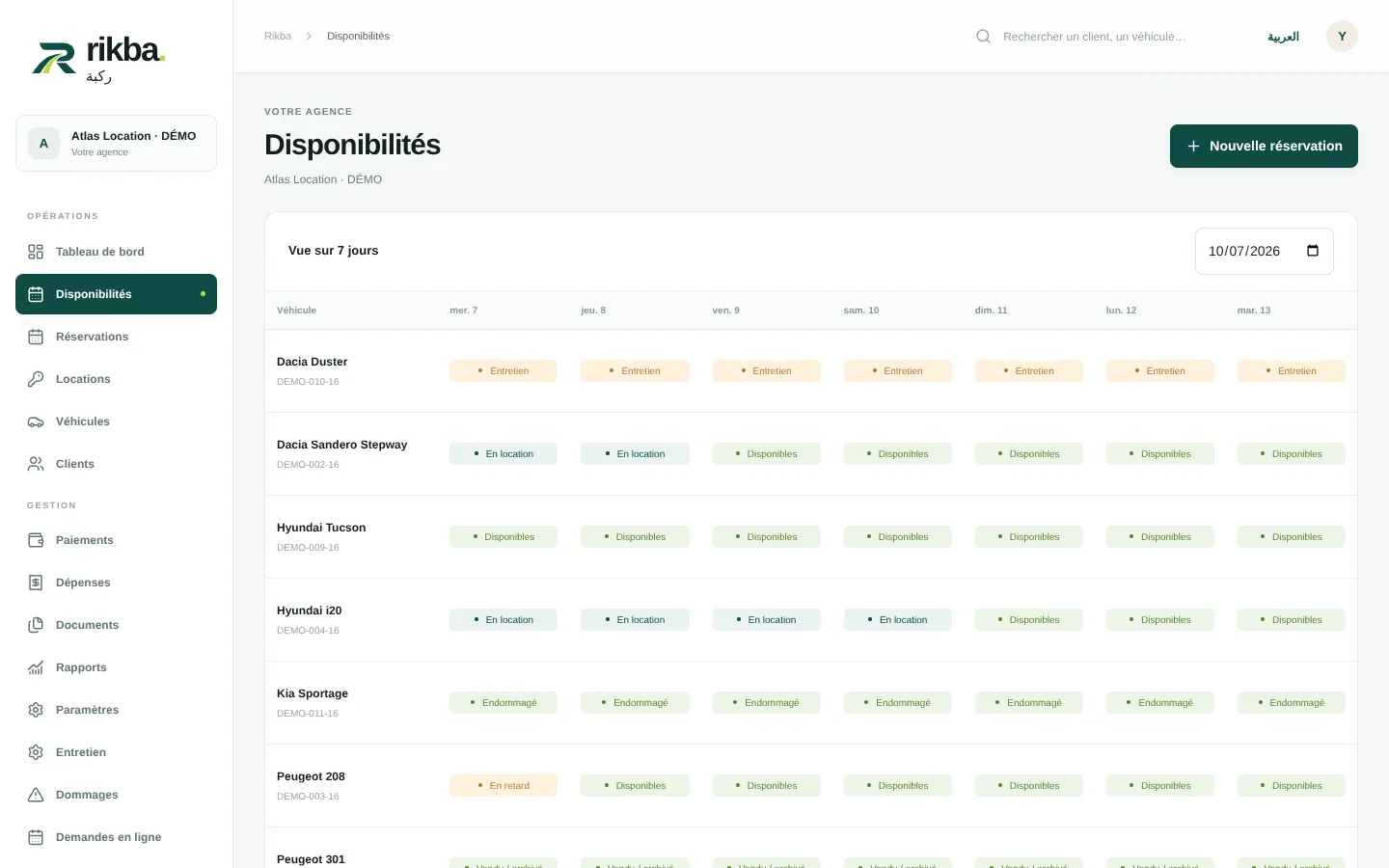Image resolution: width=1389 pixels, height=868 pixels.
Task: Switch language to Arabic (العربية)
Action: tap(1283, 37)
